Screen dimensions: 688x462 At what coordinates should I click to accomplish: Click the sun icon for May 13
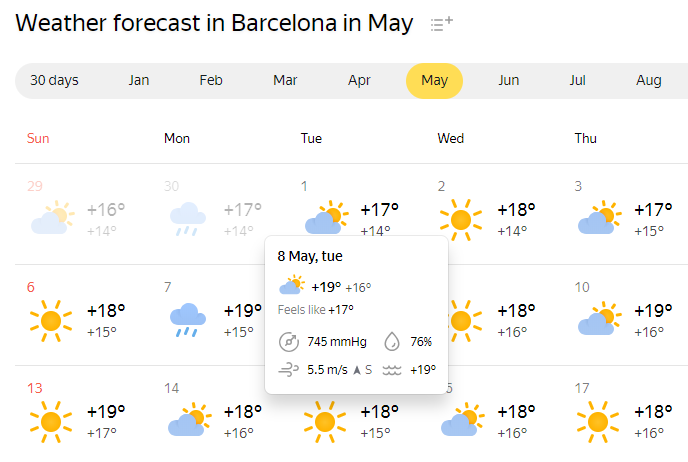coord(50,421)
